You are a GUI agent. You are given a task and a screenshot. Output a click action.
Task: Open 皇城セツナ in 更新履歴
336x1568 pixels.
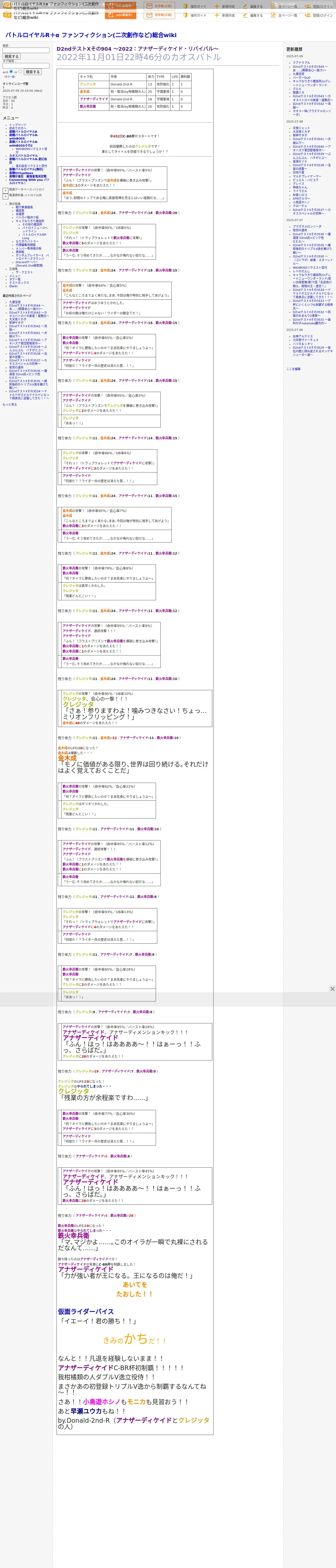tap(300, 161)
